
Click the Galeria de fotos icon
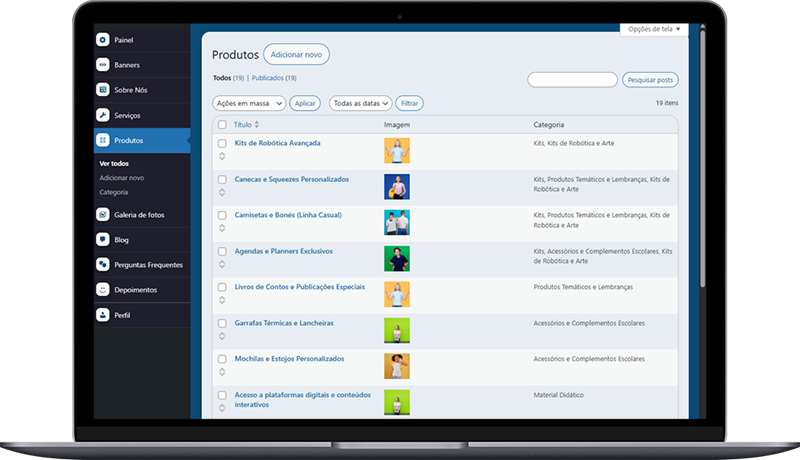[103, 214]
